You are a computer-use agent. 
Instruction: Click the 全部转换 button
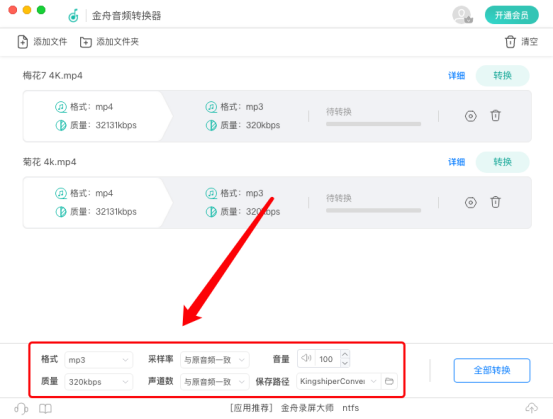[492, 370]
